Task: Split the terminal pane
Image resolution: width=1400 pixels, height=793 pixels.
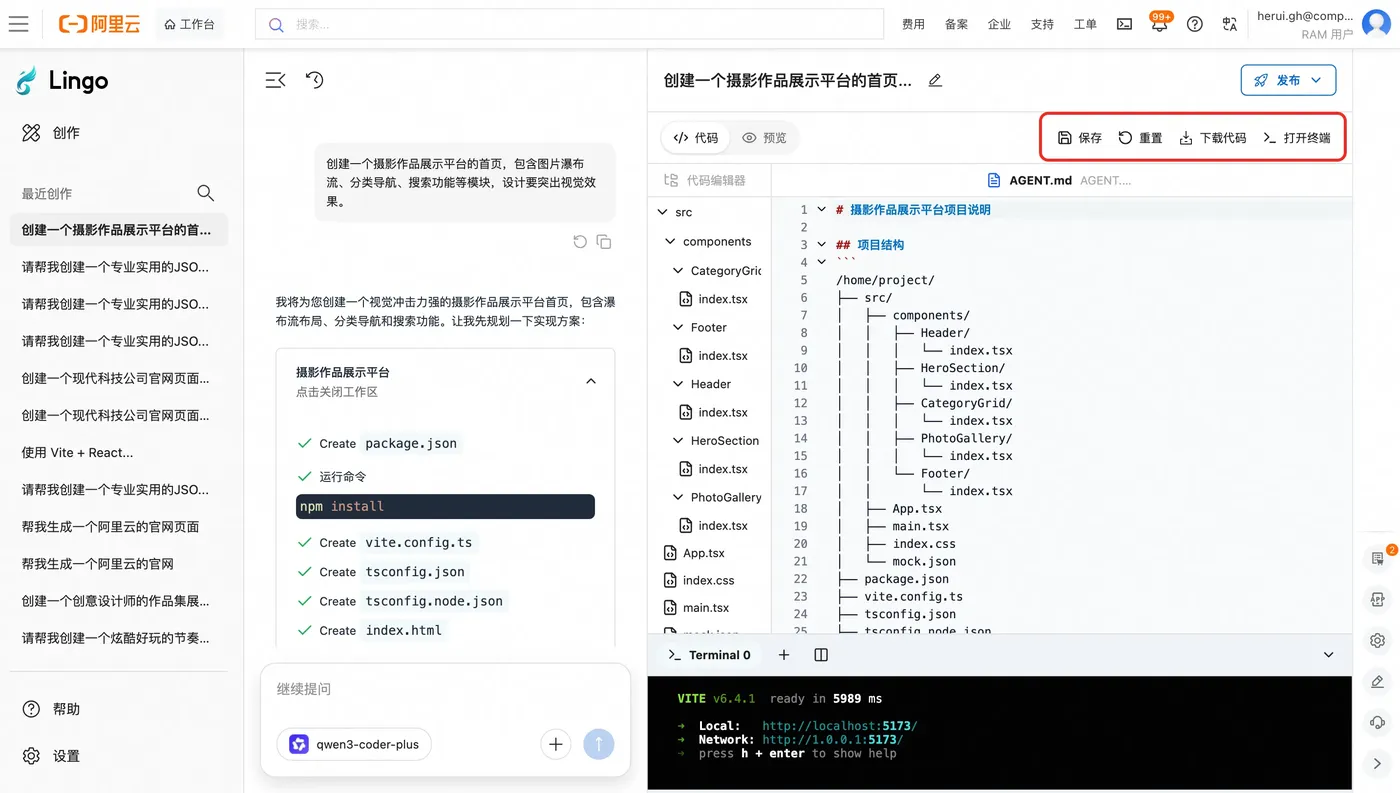Action: click(x=821, y=655)
